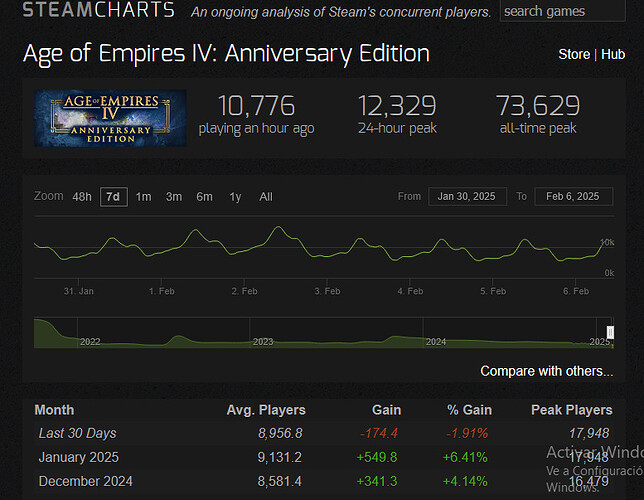Switch chart zoom to 6m
The height and width of the screenshot is (500, 644).
204,197
